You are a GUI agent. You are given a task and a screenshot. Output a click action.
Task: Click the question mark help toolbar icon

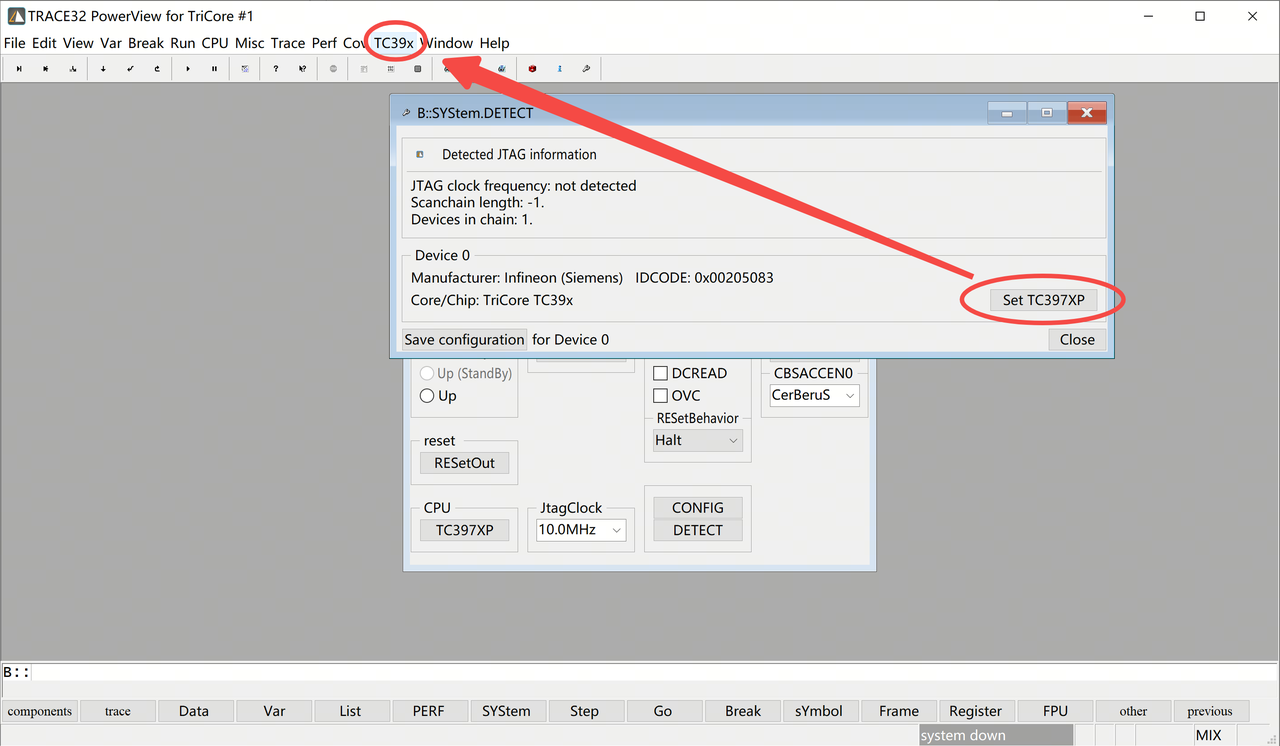click(x=275, y=69)
